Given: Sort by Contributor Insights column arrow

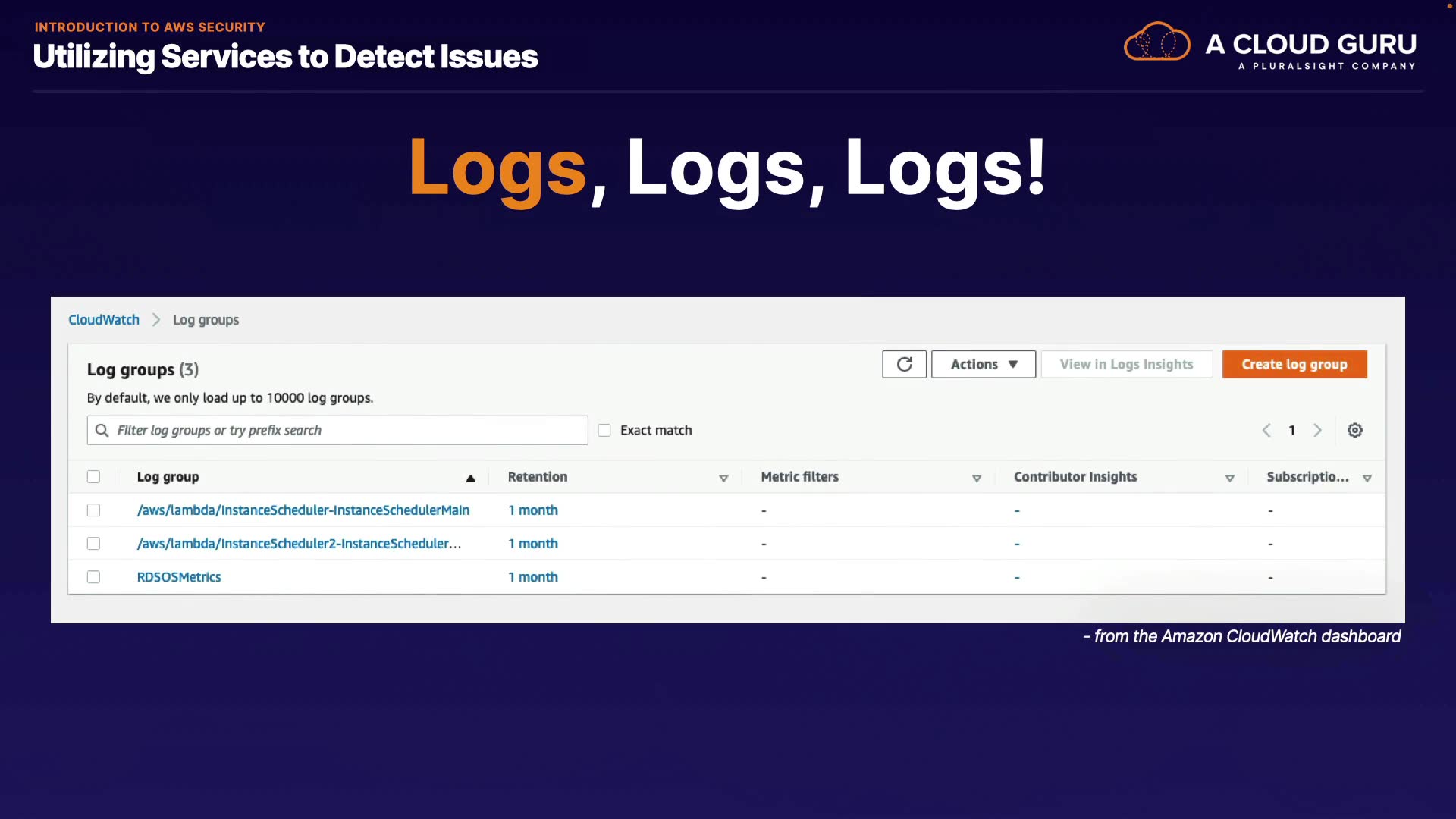Looking at the screenshot, I should point(1229,479).
